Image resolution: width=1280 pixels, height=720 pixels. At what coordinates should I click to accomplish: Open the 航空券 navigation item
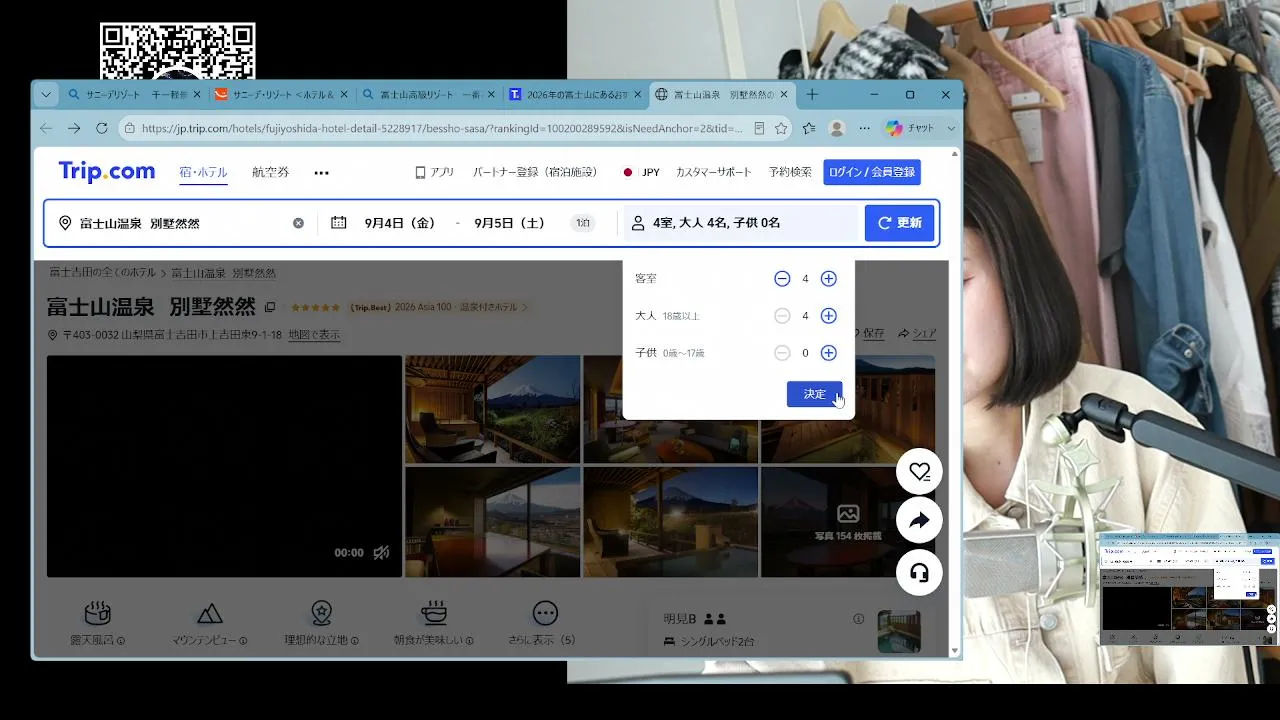coord(270,172)
